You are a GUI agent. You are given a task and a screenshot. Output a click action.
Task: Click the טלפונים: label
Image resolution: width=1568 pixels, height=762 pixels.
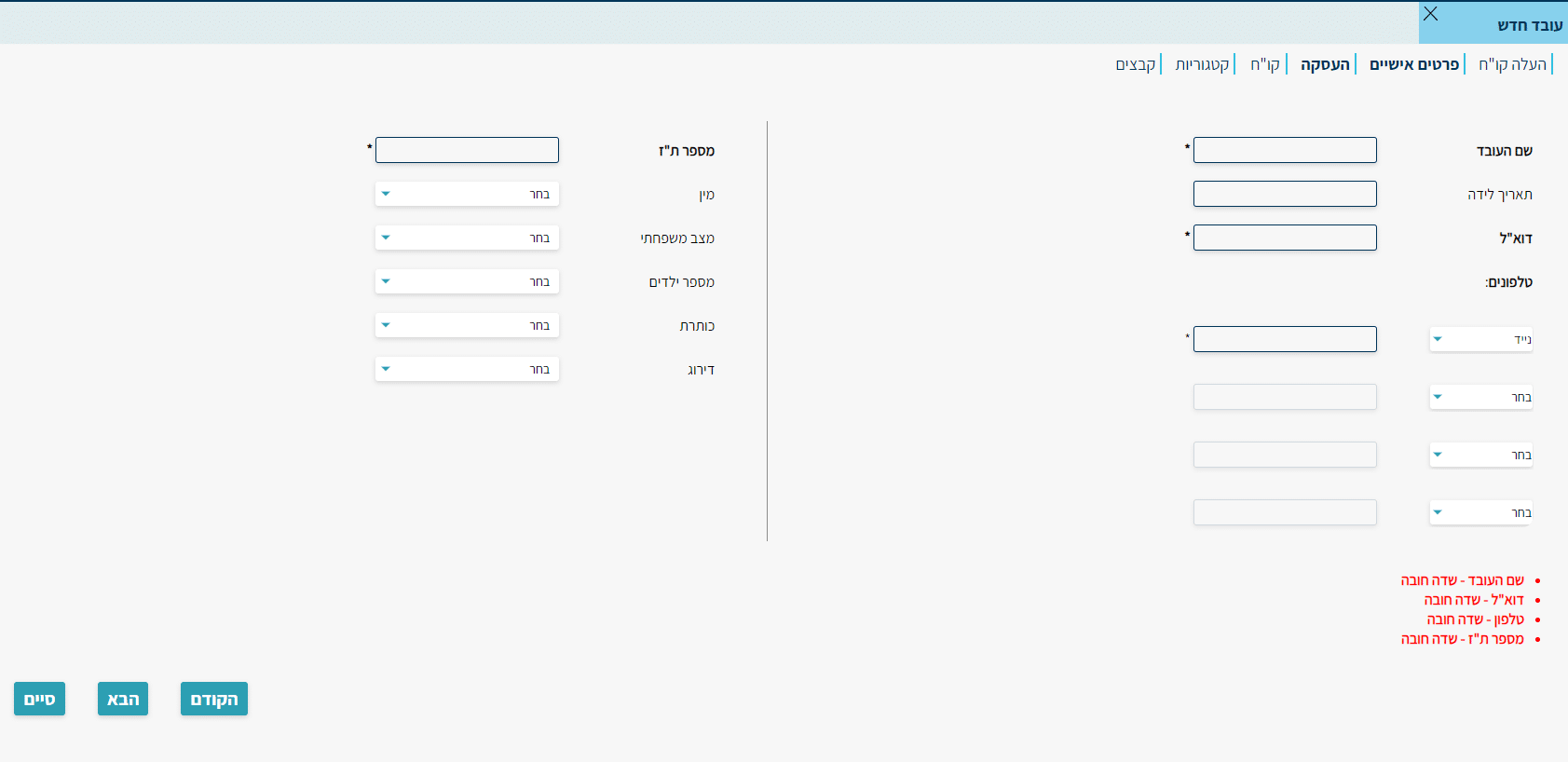tap(1508, 282)
